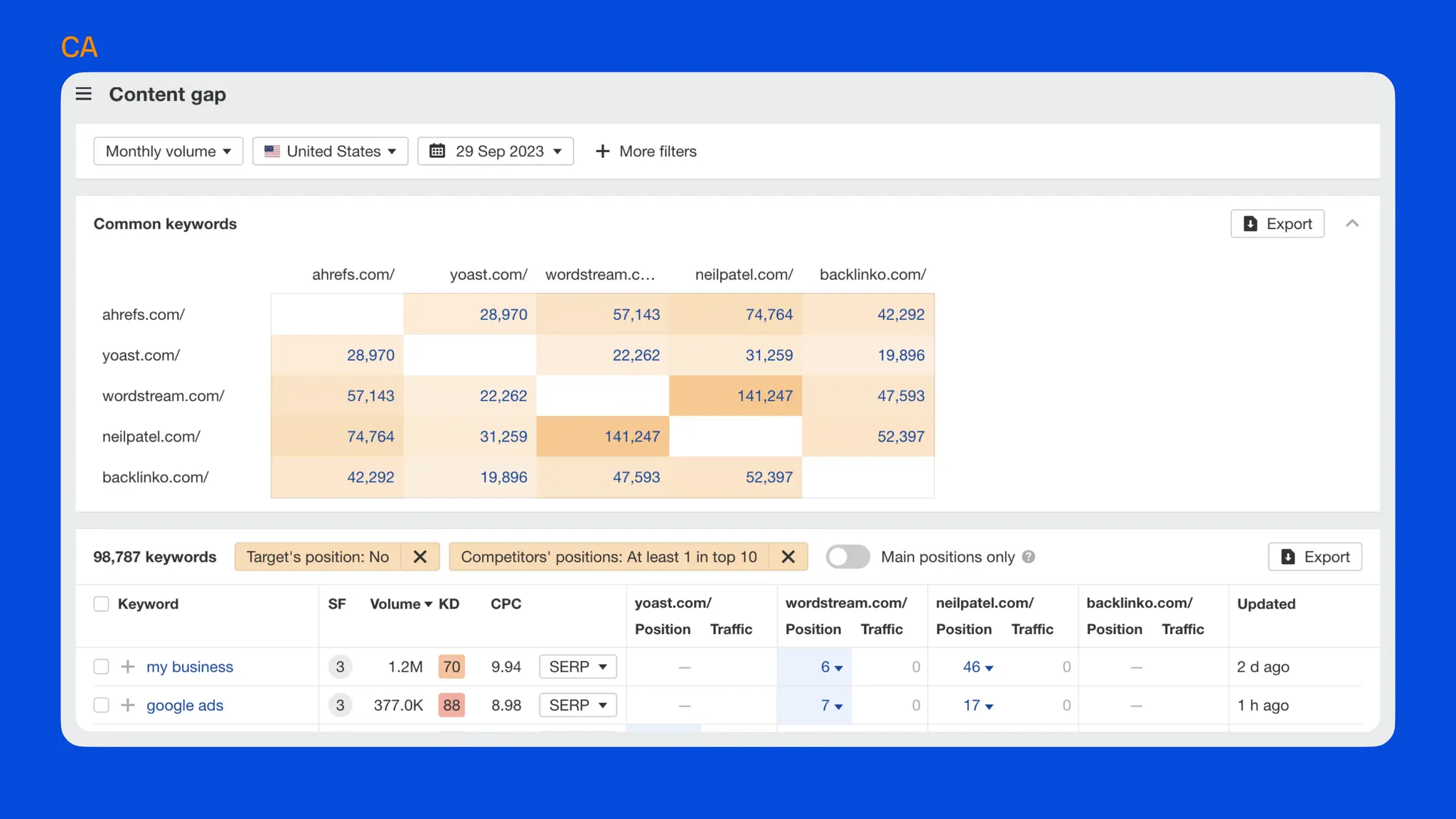Viewport: 1456px width, 819px height.
Task: Remove the Target's position filter
Action: tap(420, 557)
